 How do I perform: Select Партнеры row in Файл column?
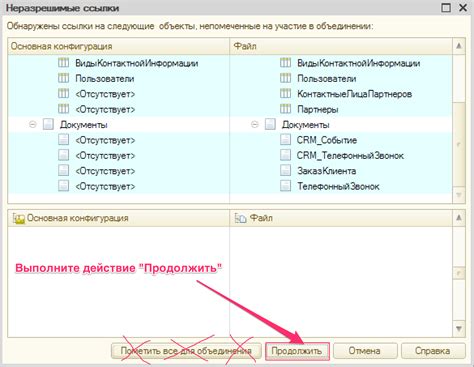318,109
